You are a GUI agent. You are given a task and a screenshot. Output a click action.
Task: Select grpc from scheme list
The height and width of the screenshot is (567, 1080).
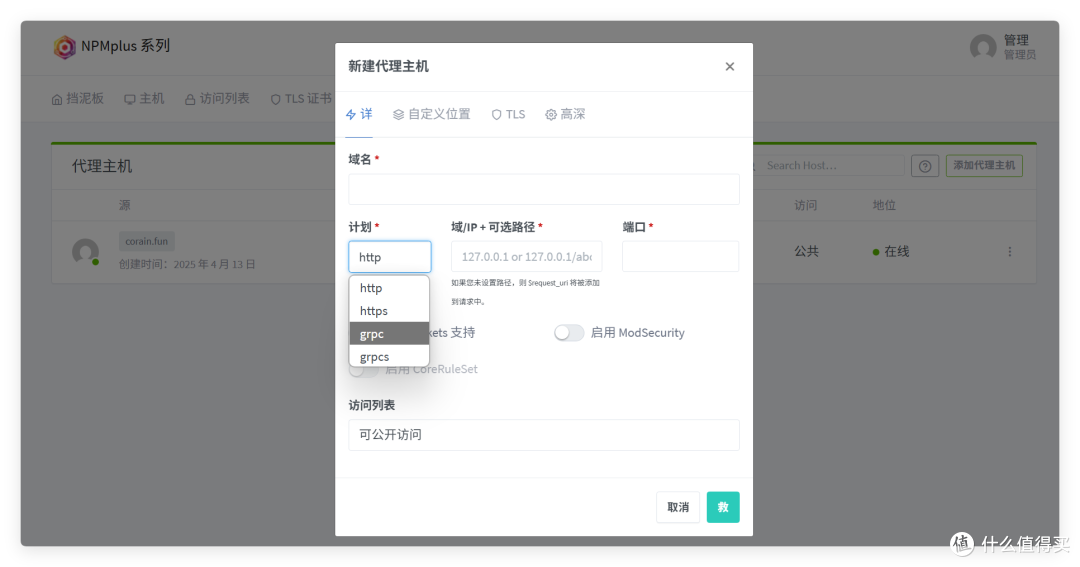click(x=389, y=333)
